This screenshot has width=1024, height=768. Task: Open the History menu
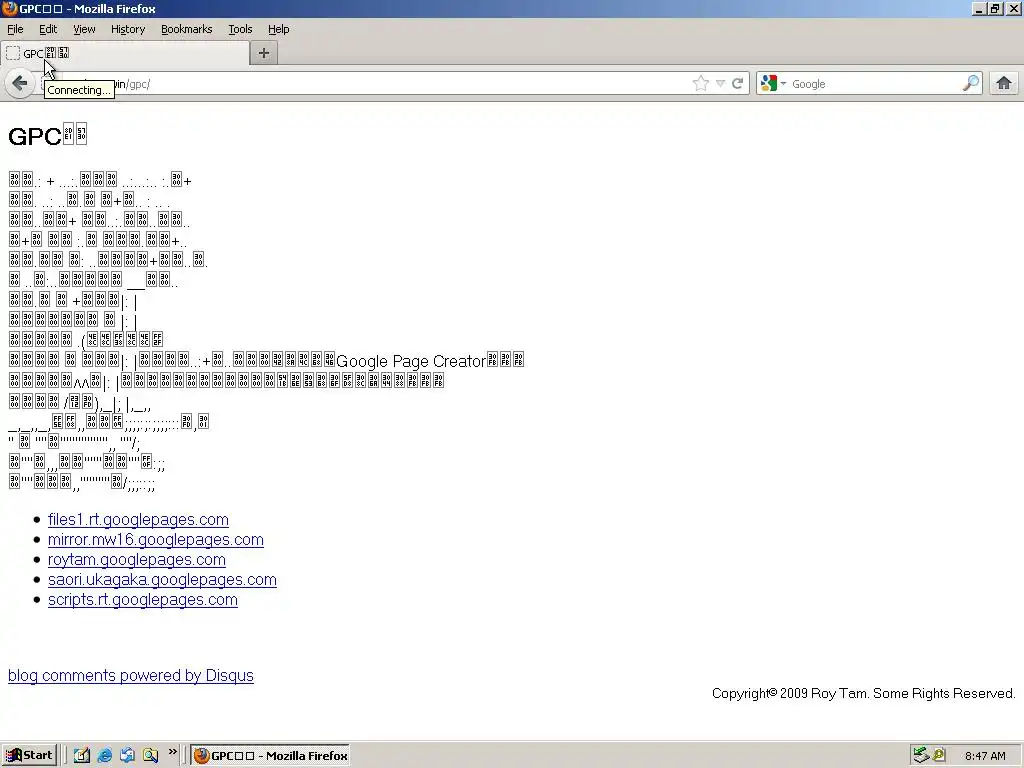128,29
